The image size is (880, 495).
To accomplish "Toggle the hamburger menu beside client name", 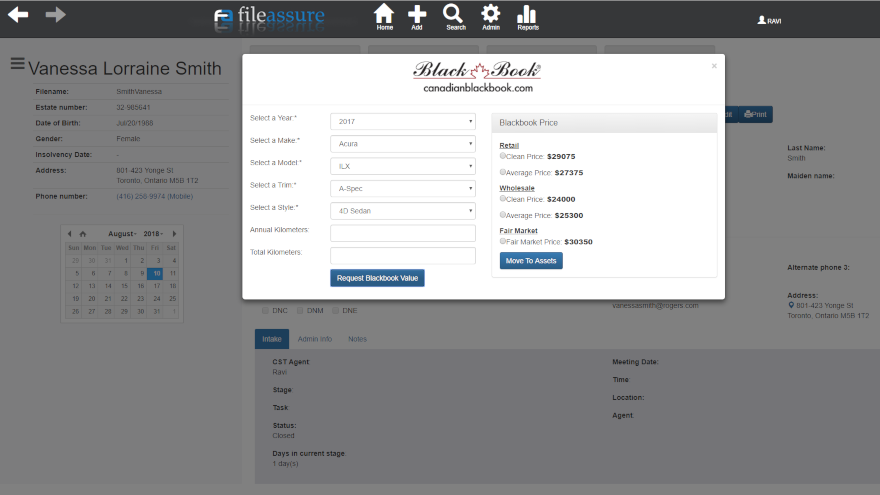I will 17,64.
